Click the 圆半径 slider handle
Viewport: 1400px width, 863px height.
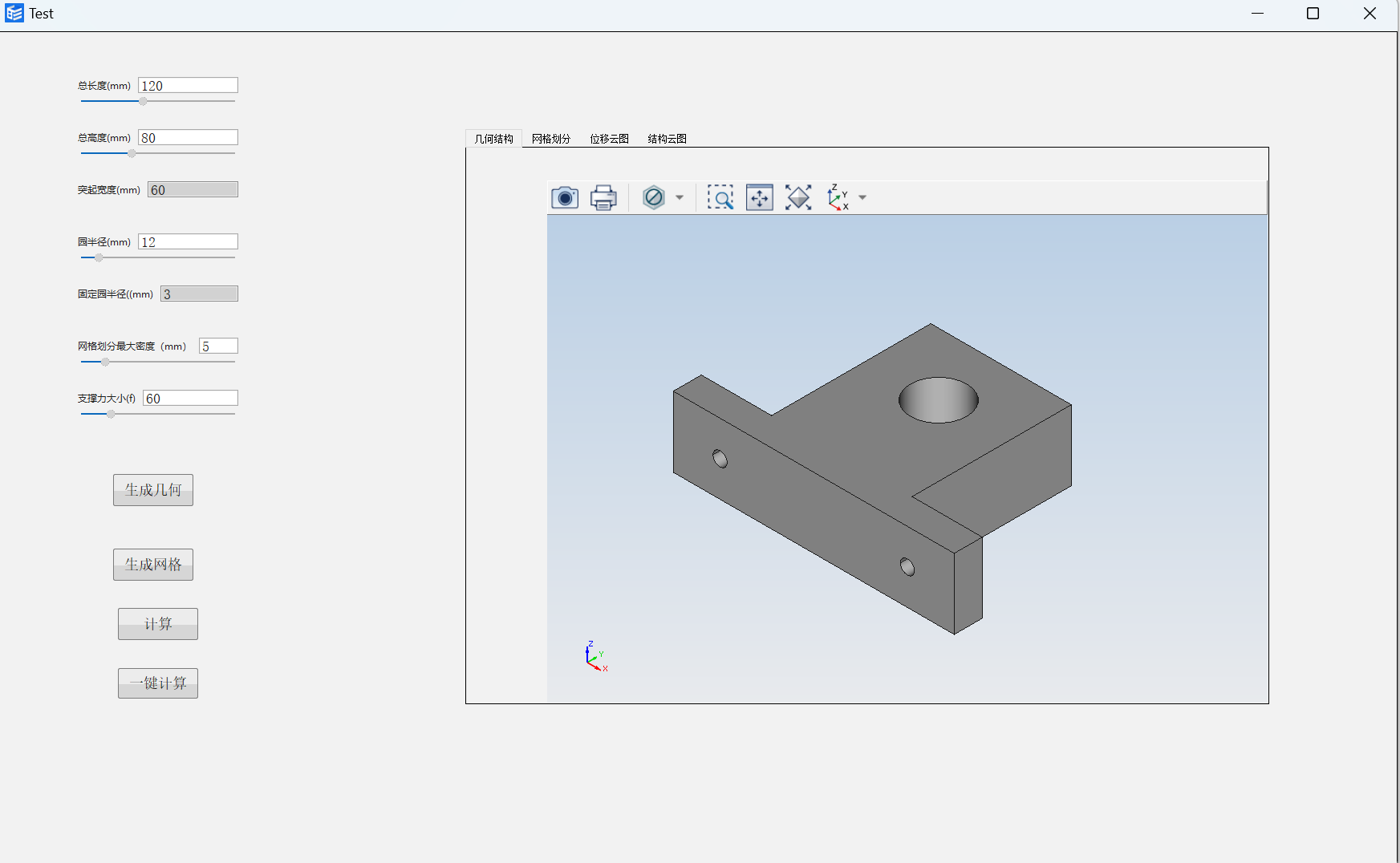point(99,257)
